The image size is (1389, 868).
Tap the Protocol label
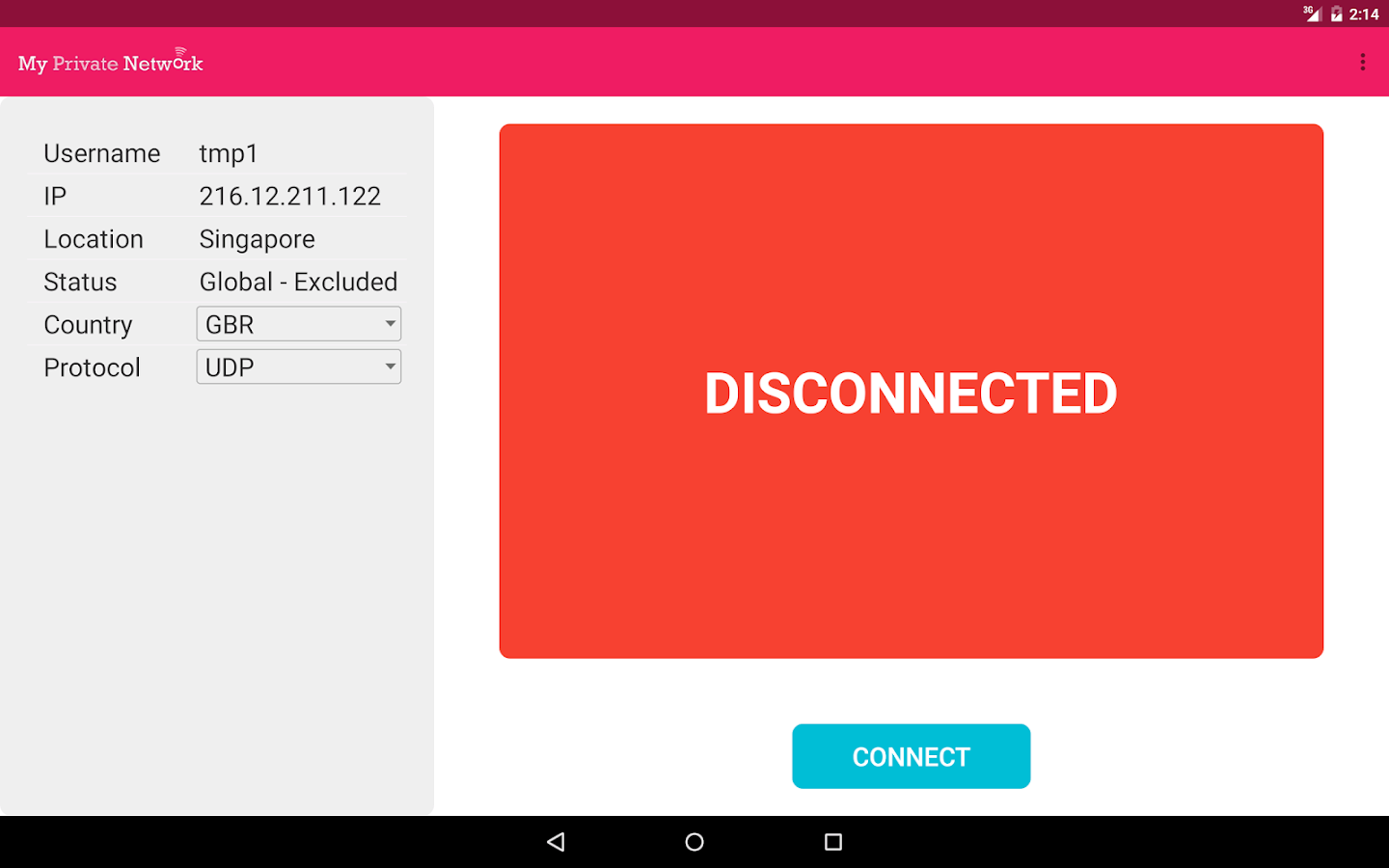(92, 367)
